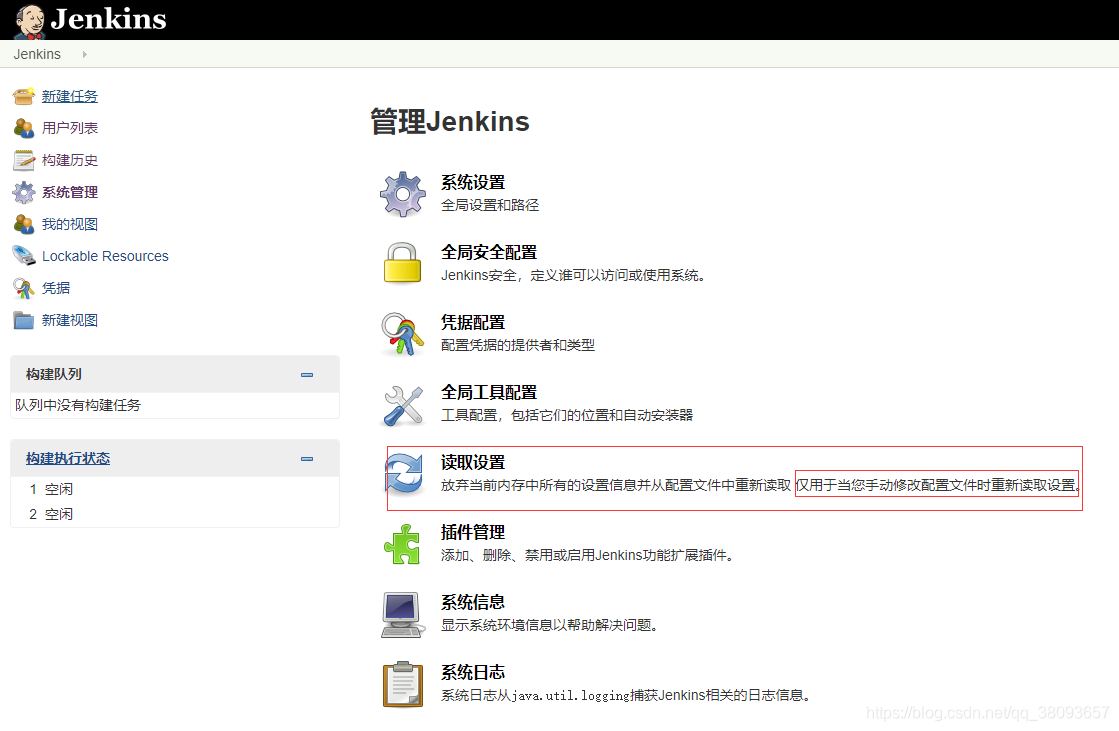The width and height of the screenshot is (1119, 731).
Task: Open 用户列表 in the sidebar
Action: click(x=70, y=128)
